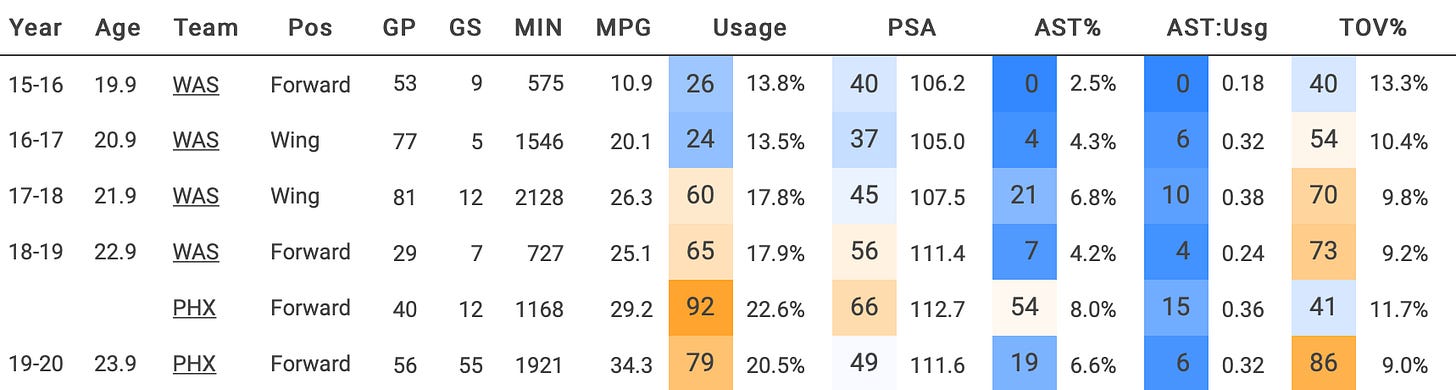Open the PHX team link with 40 games
This screenshot has height=390, width=1456.
pos(194,308)
